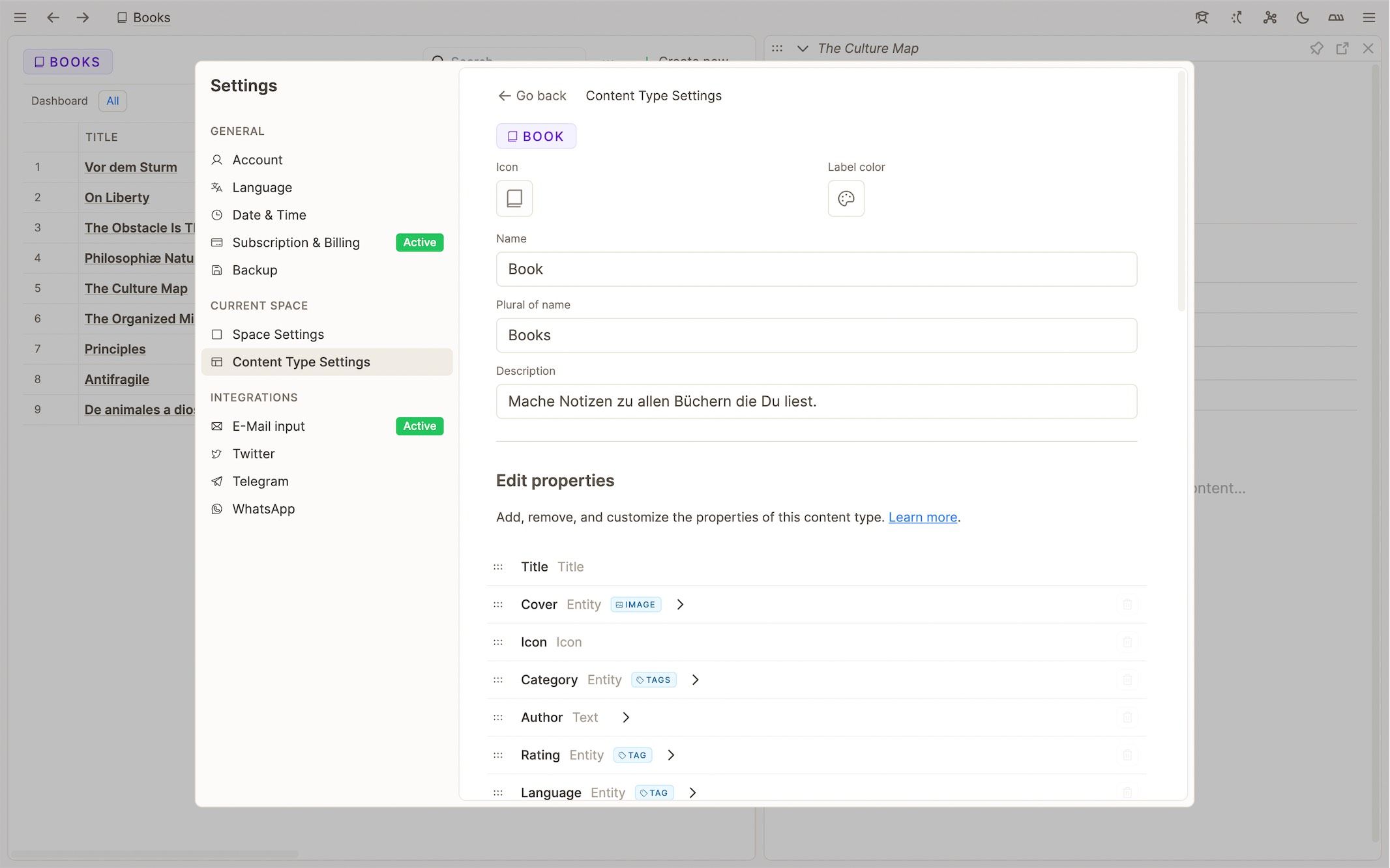Viewport: 1390px width, 868px height.
Task: Click the Active badge next to E-Mail input
Action: pyautogui.click(x=419, y=426)
